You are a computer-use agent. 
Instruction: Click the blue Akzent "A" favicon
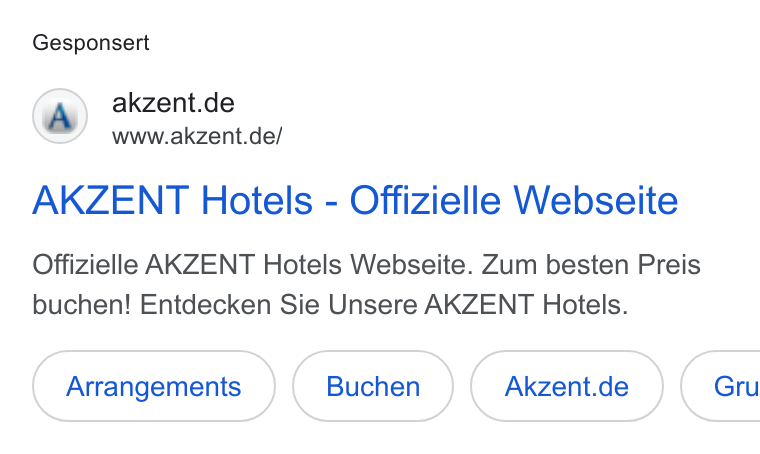60,116
